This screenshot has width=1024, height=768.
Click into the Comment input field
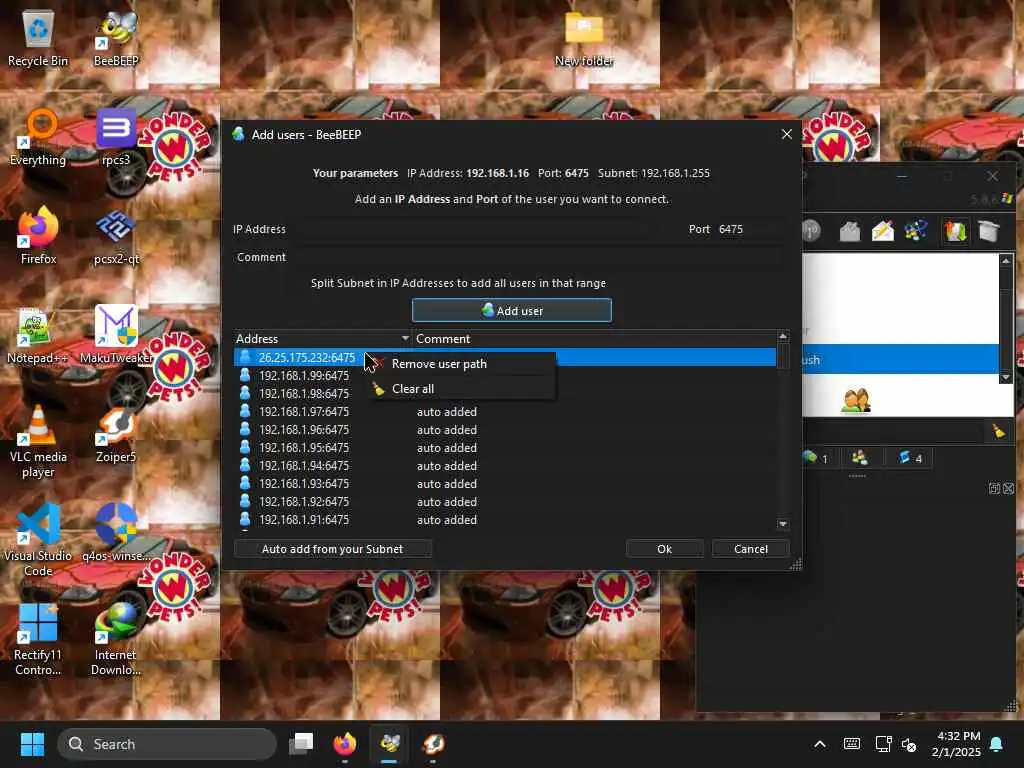pyautogui.click(x=539, y=257)
